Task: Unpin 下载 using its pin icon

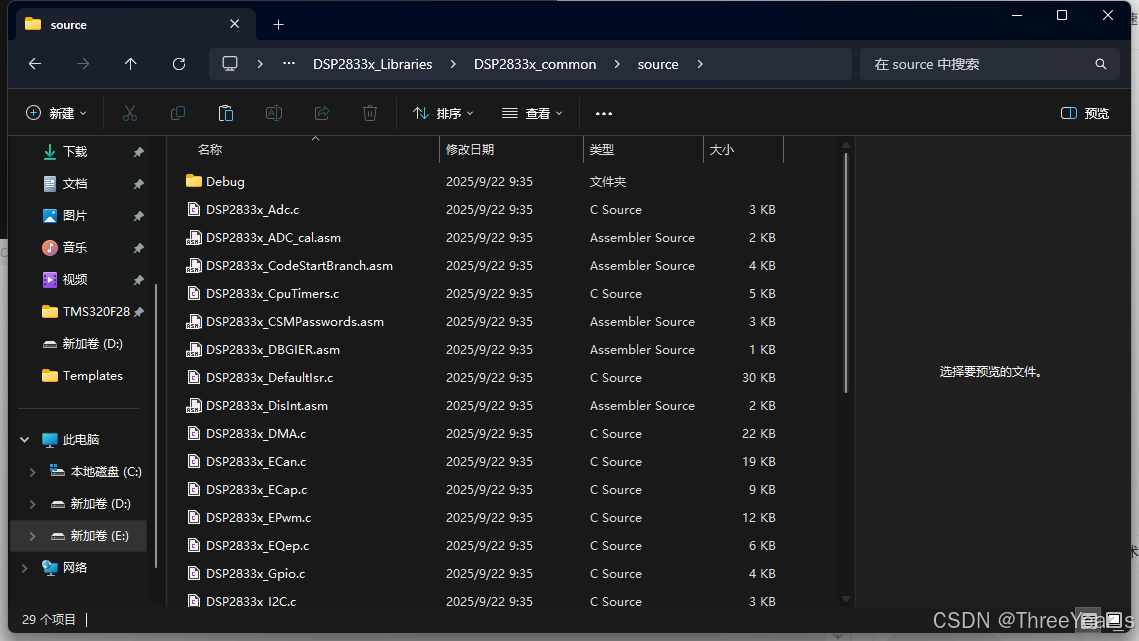Action: click(x=138, y=152)
